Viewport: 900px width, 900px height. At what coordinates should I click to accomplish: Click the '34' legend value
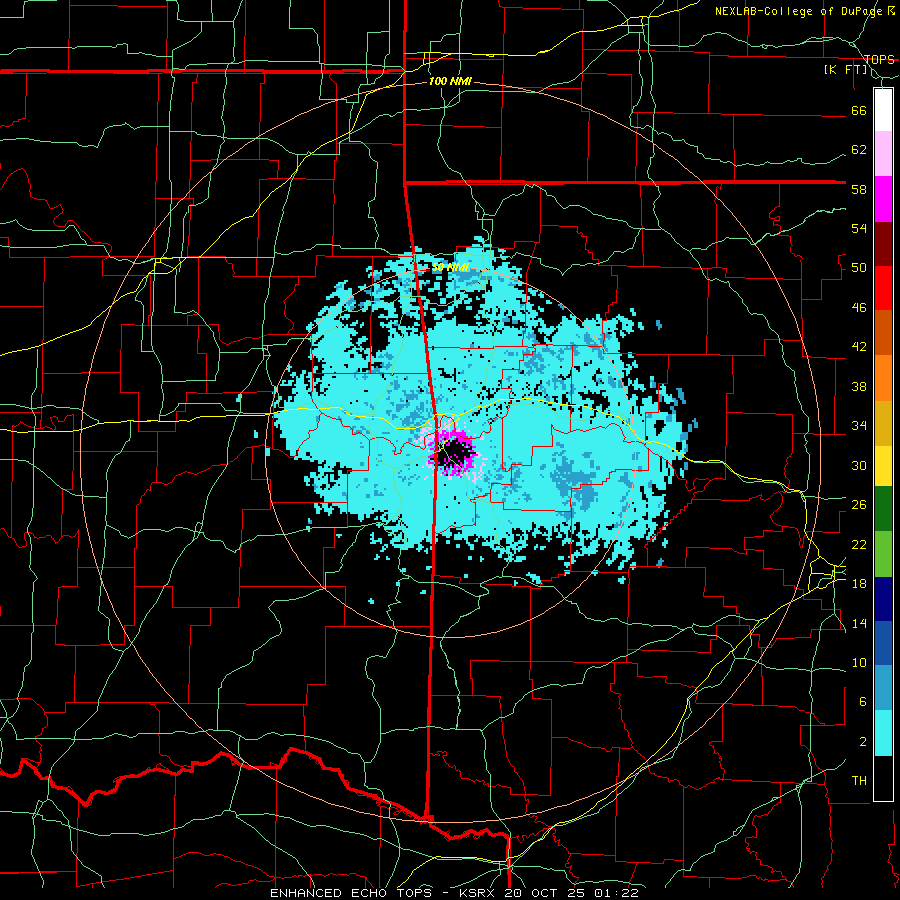tap(859, 426)
